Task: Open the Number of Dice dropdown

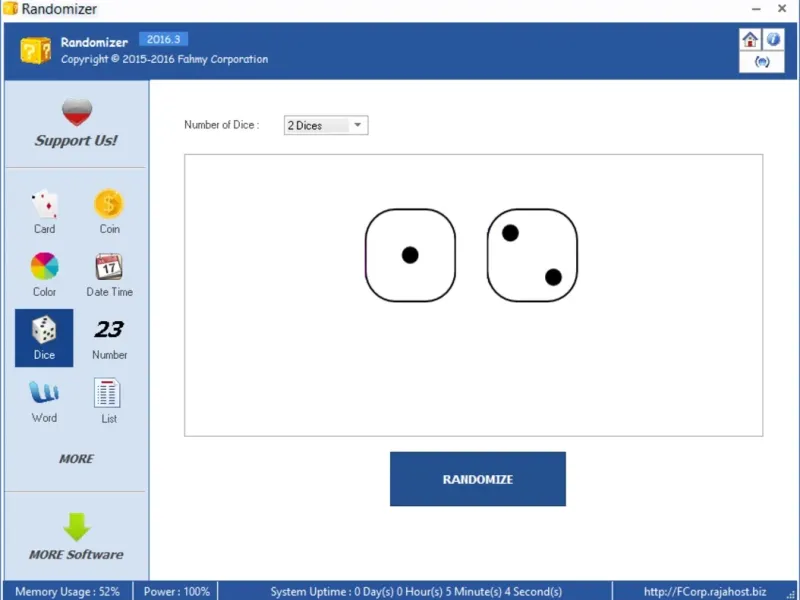Action: pyautogui.click(x=326, y=125)
